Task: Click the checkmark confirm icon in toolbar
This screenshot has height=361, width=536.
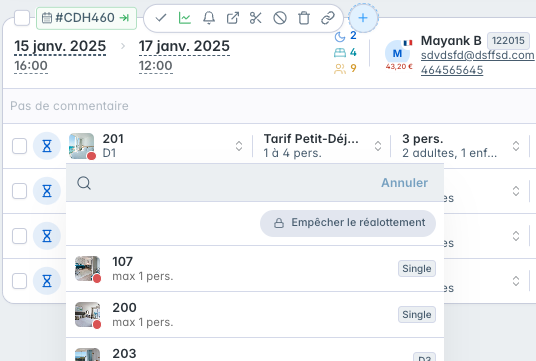Action: pos(161,18)
